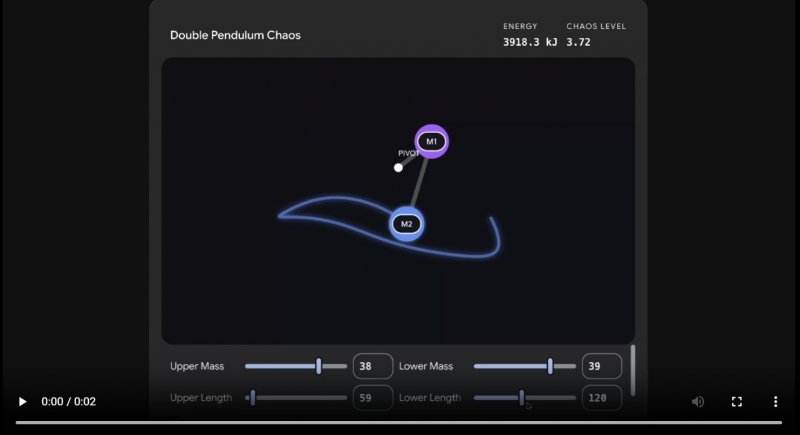
Task: Click the Upper Mass value field showing 38
Action: click(372, 366)
